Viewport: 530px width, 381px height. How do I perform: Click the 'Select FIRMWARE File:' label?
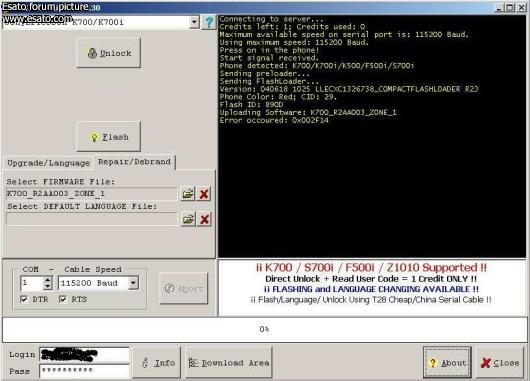point(61,182)
